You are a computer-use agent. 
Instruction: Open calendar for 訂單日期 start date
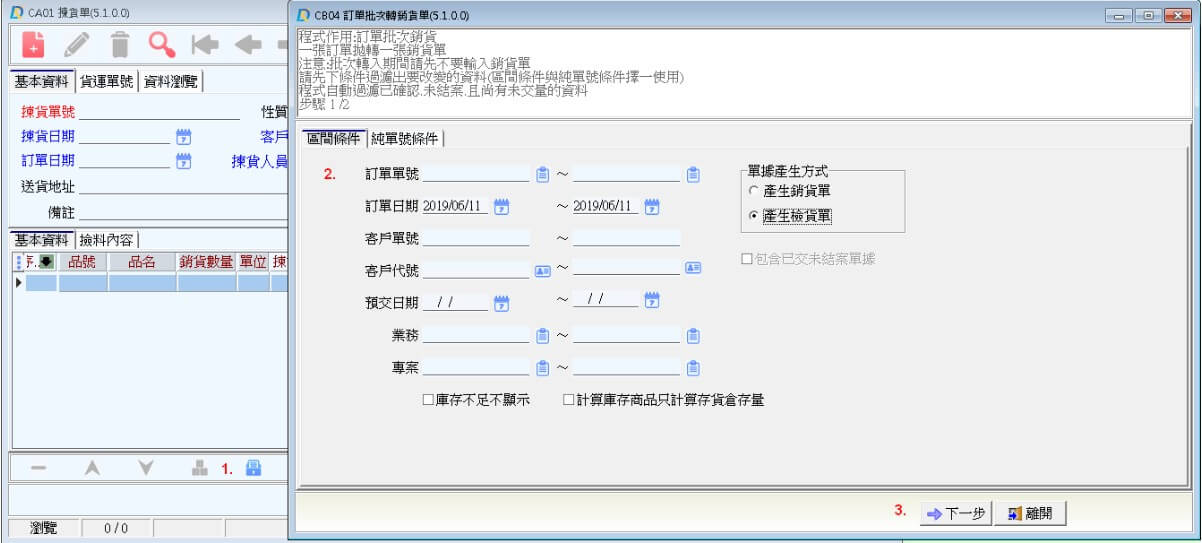[502, 207]
